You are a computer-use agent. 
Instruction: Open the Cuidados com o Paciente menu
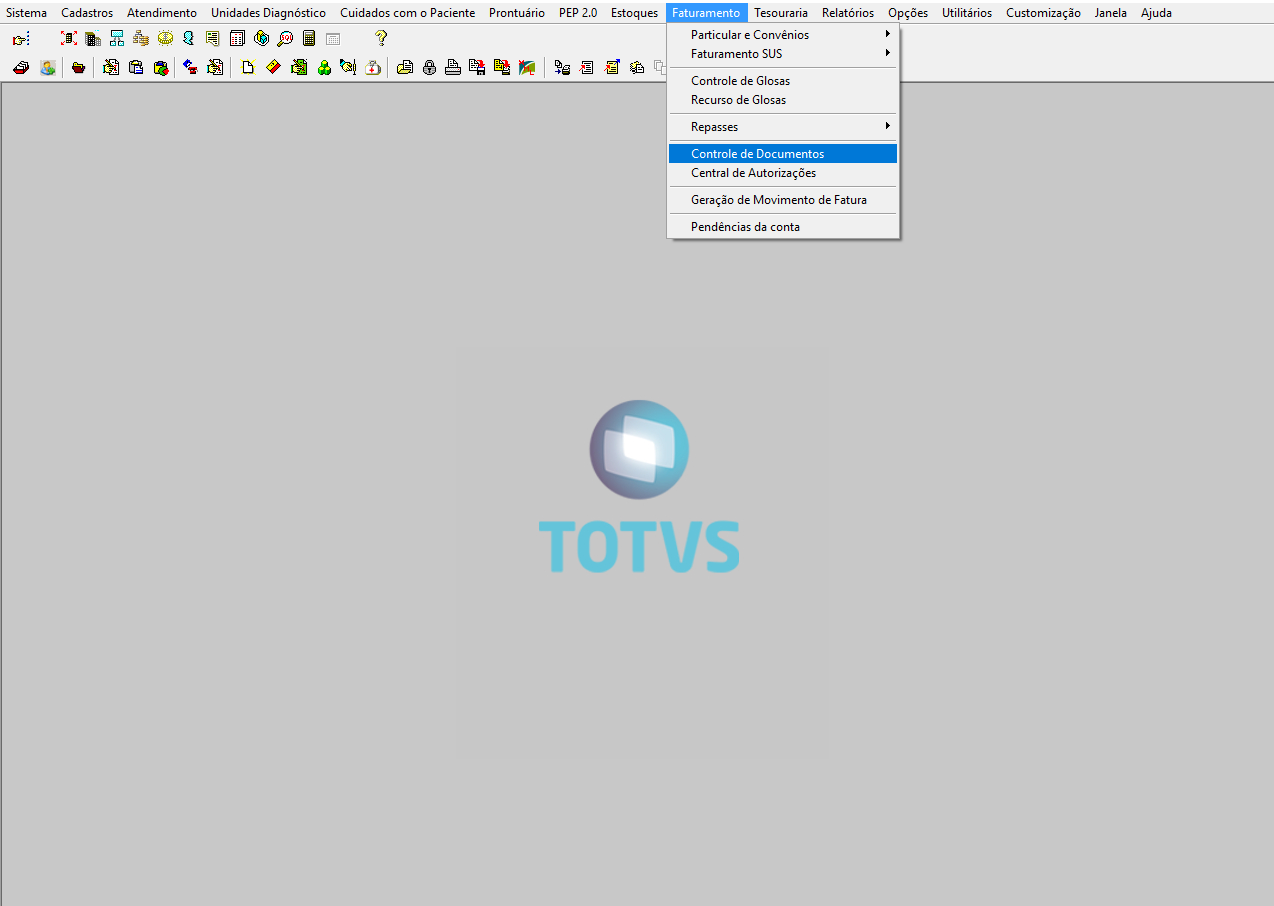point(407,13)
